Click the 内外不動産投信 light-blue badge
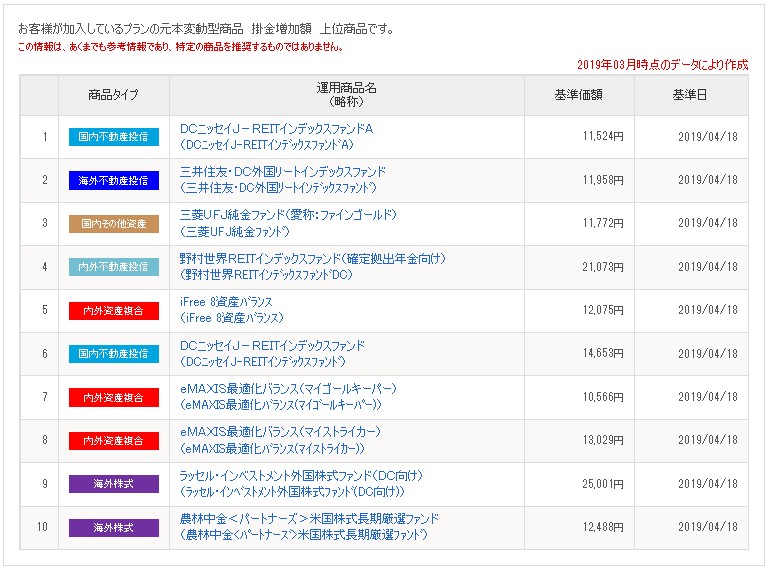This screenshot has width=769, height=570. (114, 267)
